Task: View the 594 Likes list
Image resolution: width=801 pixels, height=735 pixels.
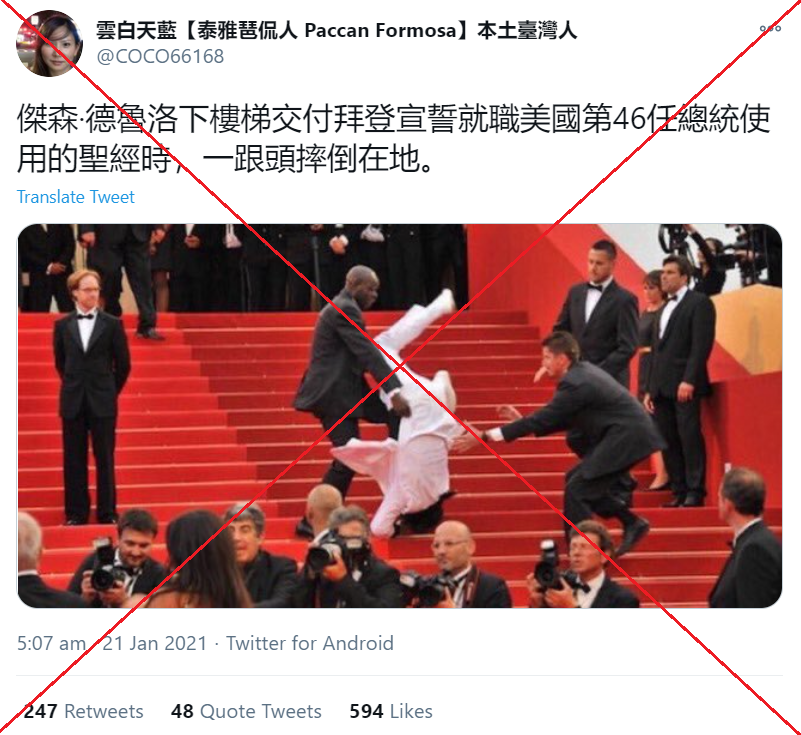Action: pos(391,711)
